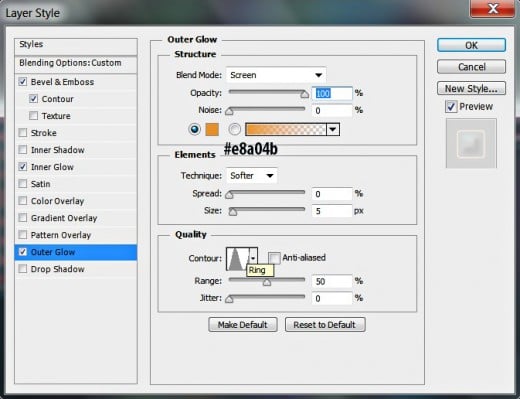The height and width of the screenshot is (399, 520).
Task: Open the gradient picker dropdown arrow
Action: click(333, 129)
